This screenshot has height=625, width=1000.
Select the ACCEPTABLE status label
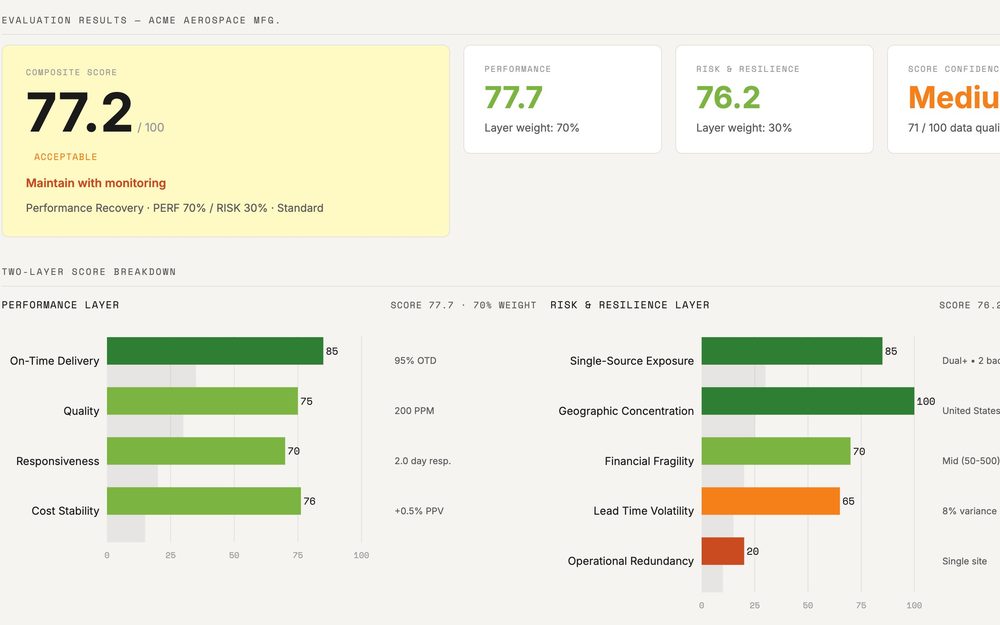click(66, 157)
